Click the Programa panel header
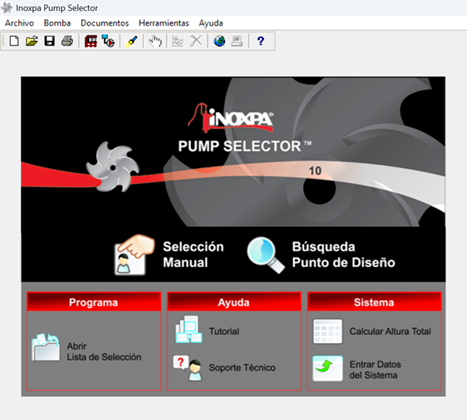The image size is (467, 420). (94, 302)
